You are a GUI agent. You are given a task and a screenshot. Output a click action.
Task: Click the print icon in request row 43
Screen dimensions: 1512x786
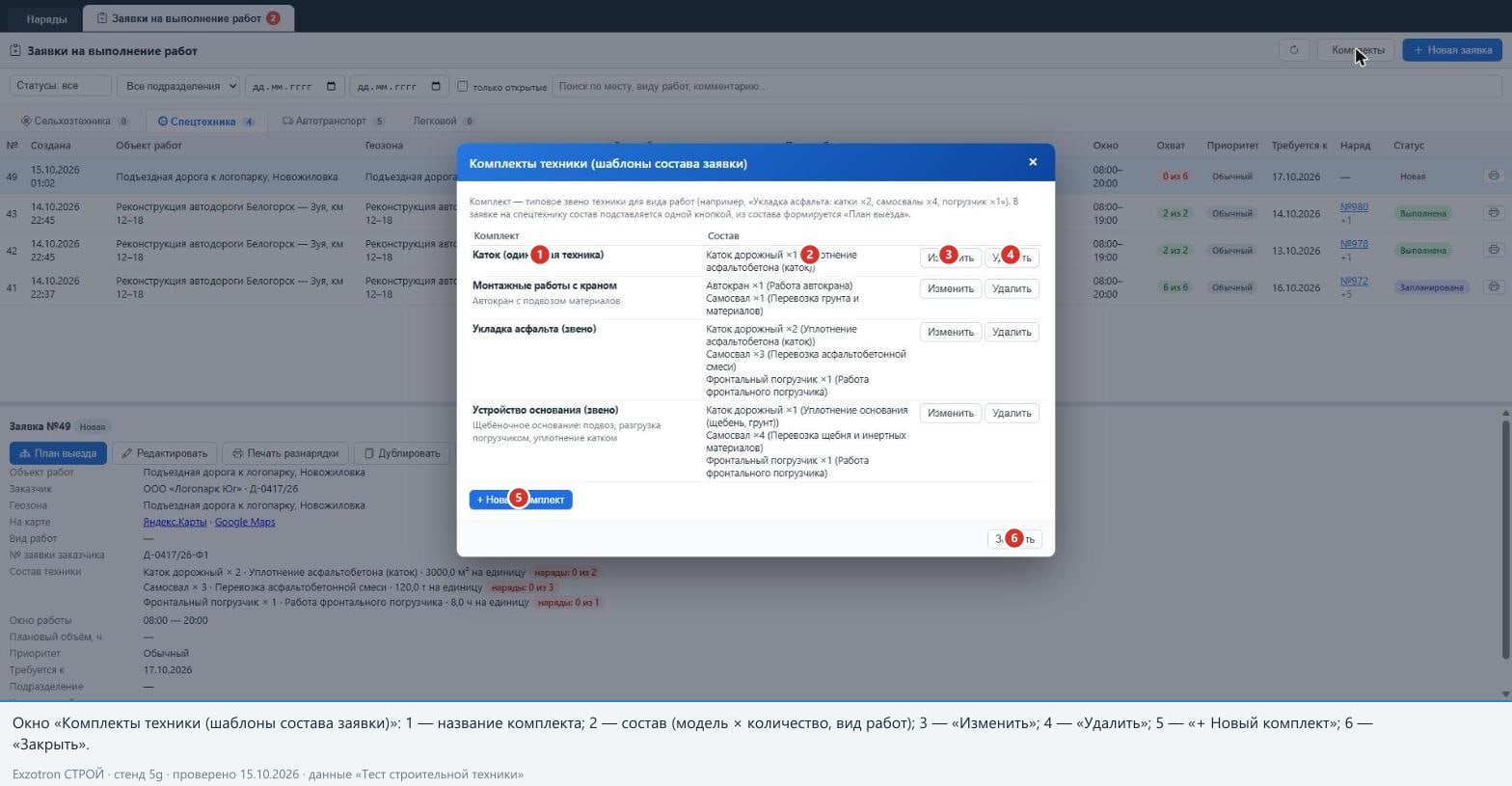(1494, 212)
